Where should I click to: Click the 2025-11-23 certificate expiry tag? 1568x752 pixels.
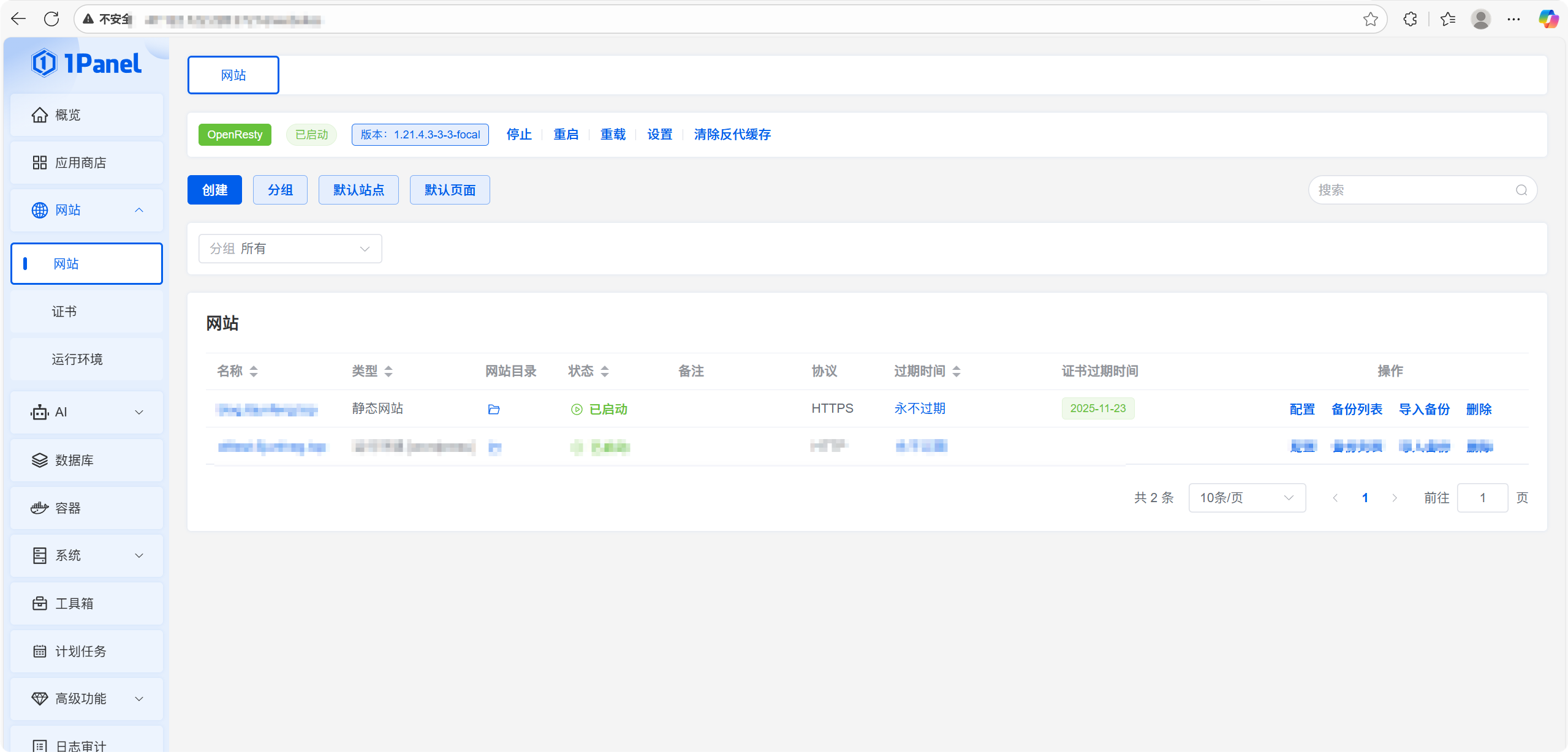1097,408
